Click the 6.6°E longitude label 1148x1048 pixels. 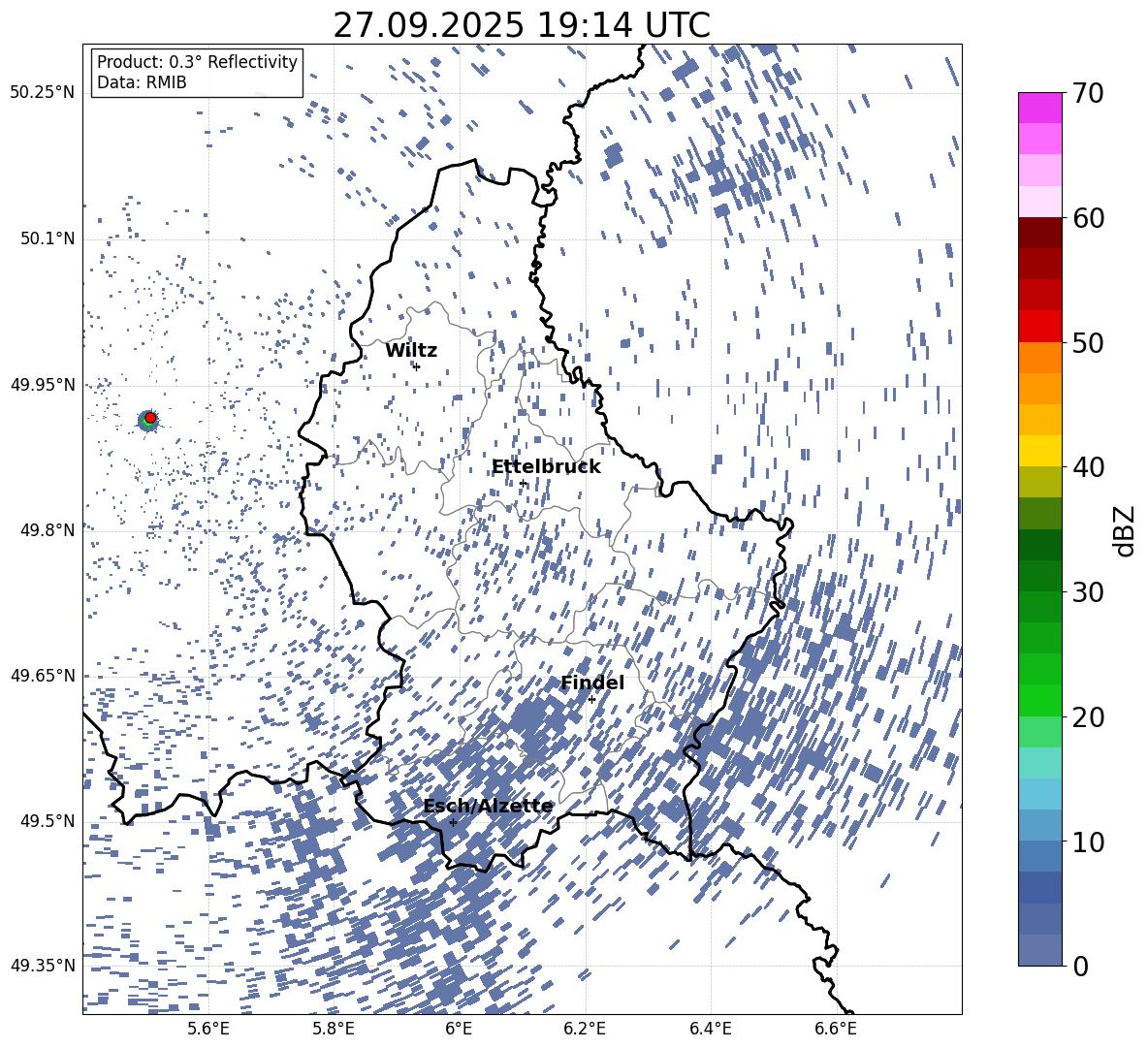(836, 1029)
